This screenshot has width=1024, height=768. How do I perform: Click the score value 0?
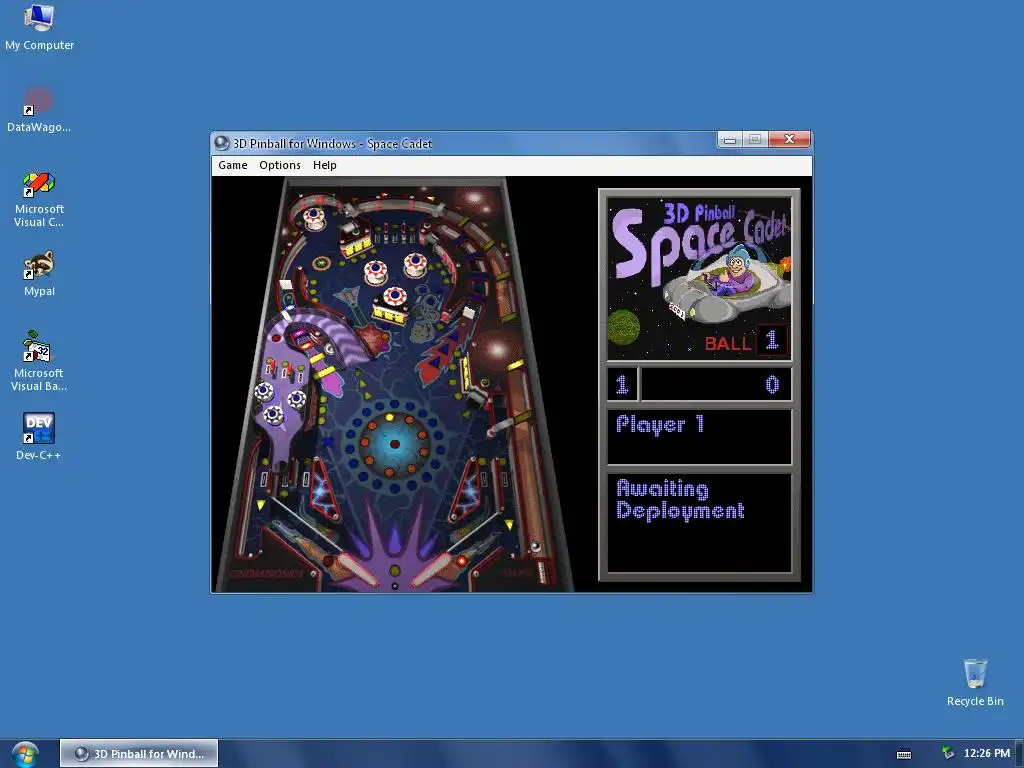tap(773, 384)
